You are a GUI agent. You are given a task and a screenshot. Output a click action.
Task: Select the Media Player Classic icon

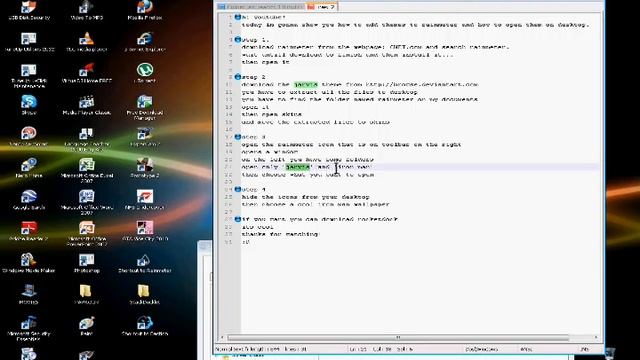coord(87,105)
